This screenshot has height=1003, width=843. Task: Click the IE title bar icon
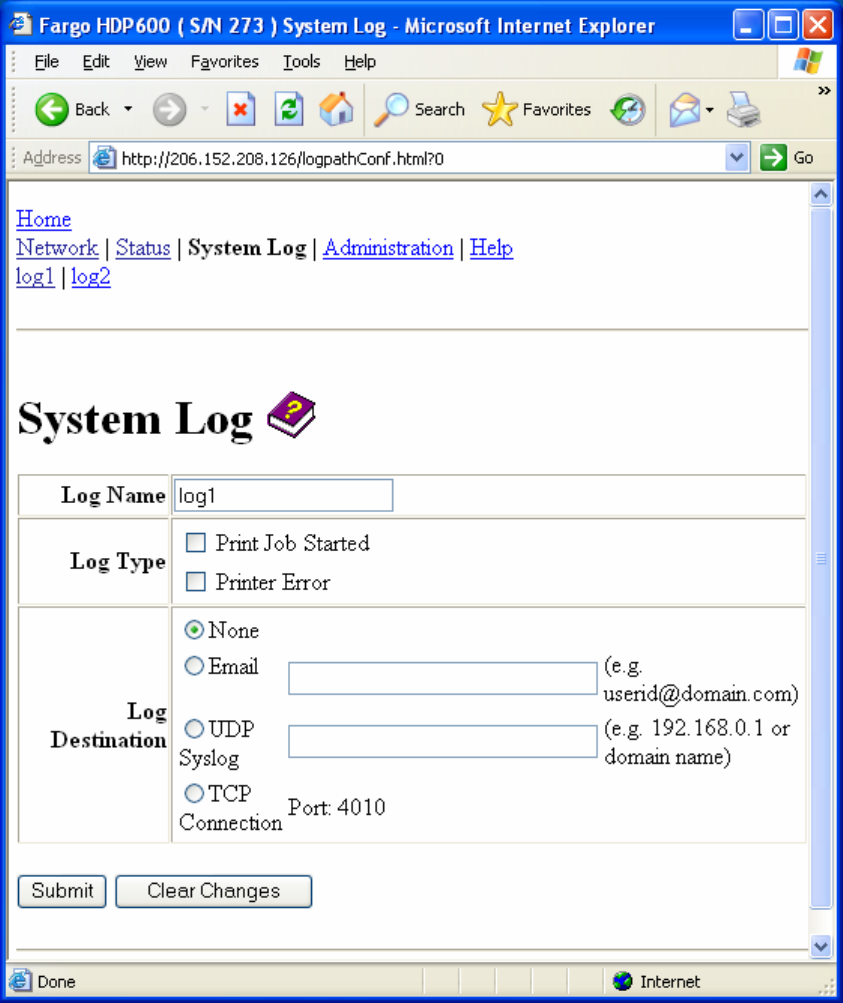pos(19,25)
